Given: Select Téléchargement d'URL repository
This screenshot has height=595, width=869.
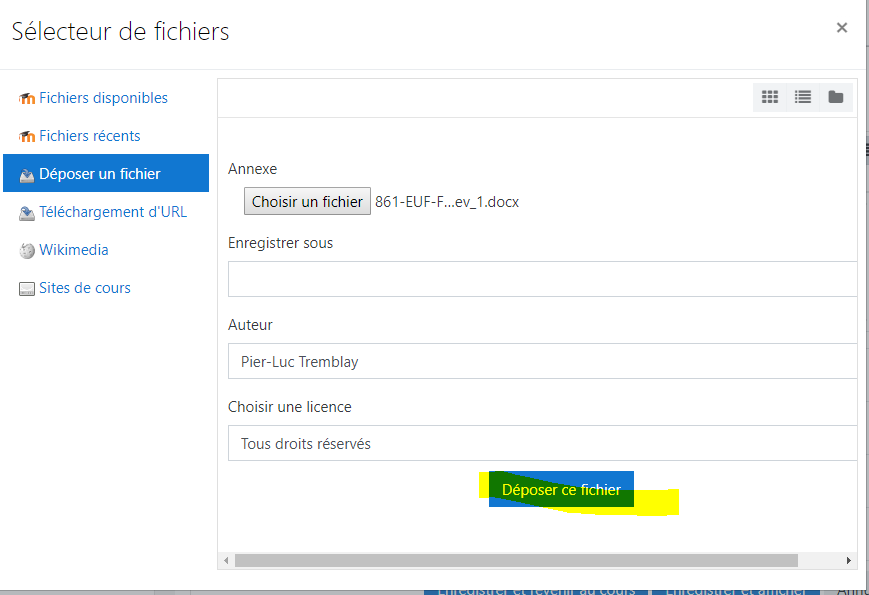Looking at the screenshot, I should tap(113, 212).
